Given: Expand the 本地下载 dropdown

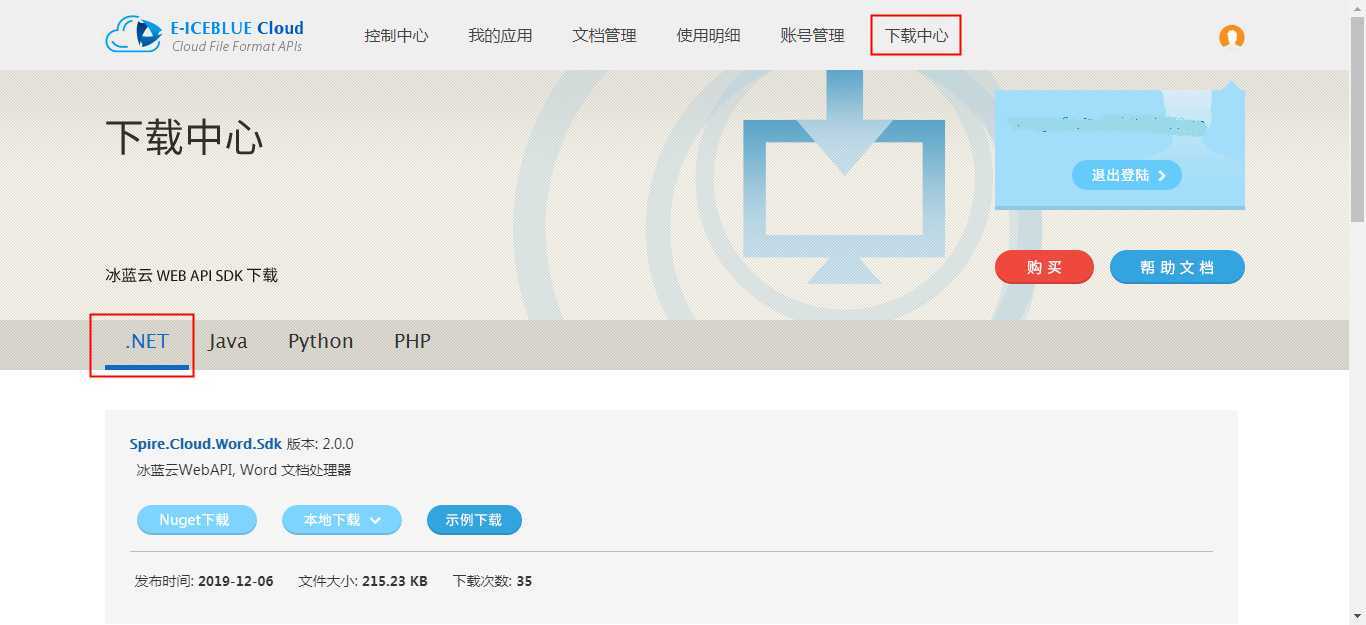Looking at the screenshot, I should [x=341, y=520].
